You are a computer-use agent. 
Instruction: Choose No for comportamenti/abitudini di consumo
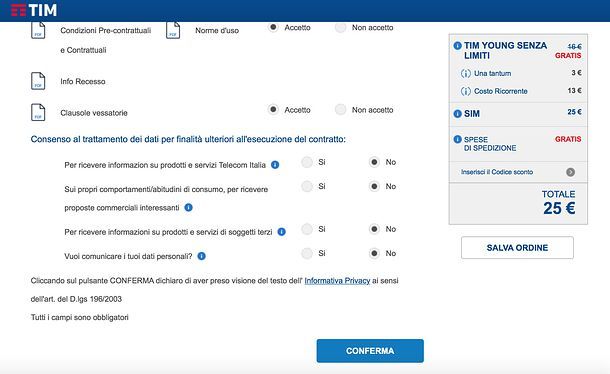tap(374, 186)
